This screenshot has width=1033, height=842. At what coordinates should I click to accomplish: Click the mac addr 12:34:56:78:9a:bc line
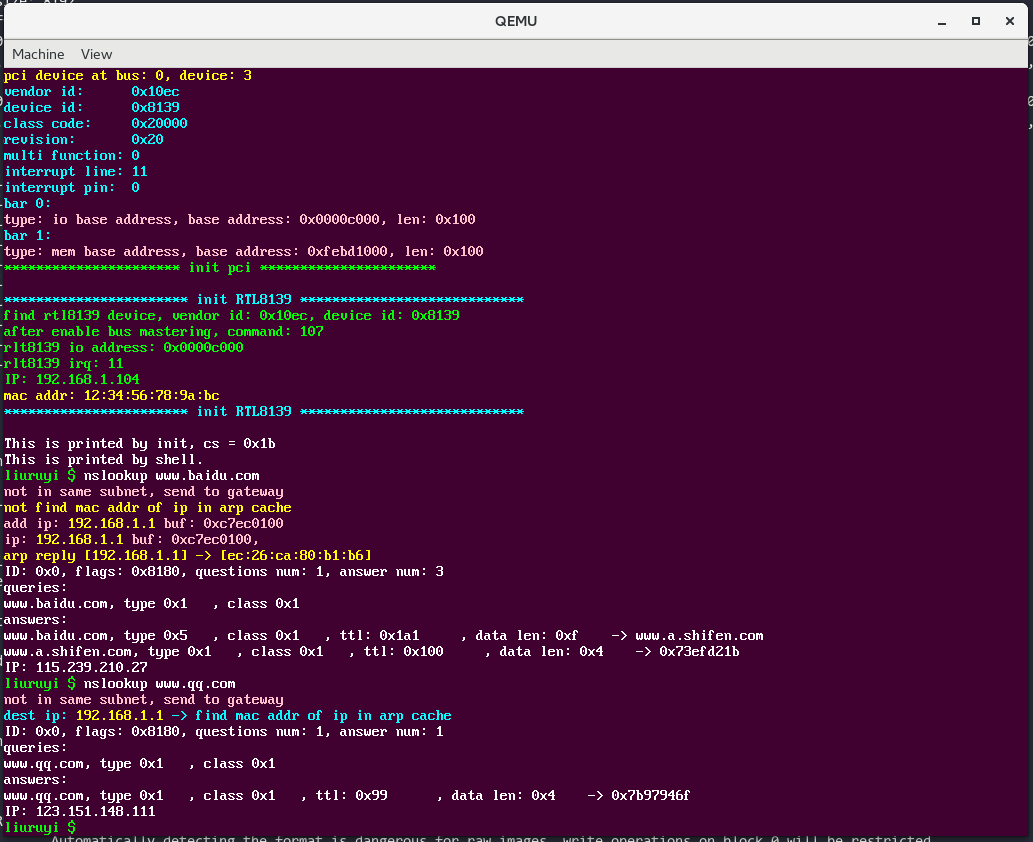pyautogui.click(x=112, y=395)
